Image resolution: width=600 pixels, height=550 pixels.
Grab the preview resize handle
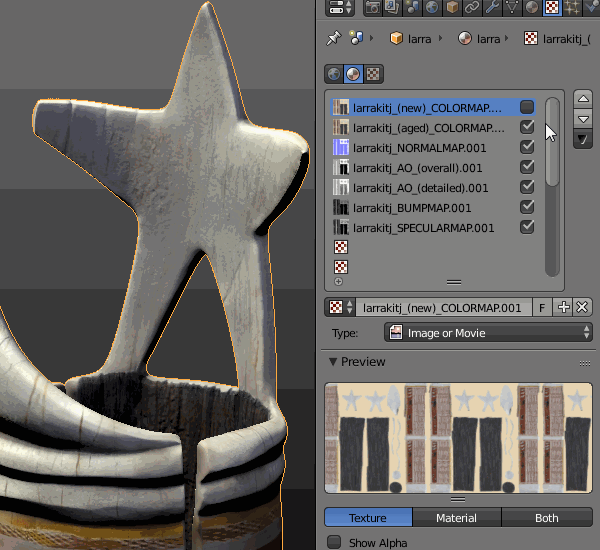[458, 499]
